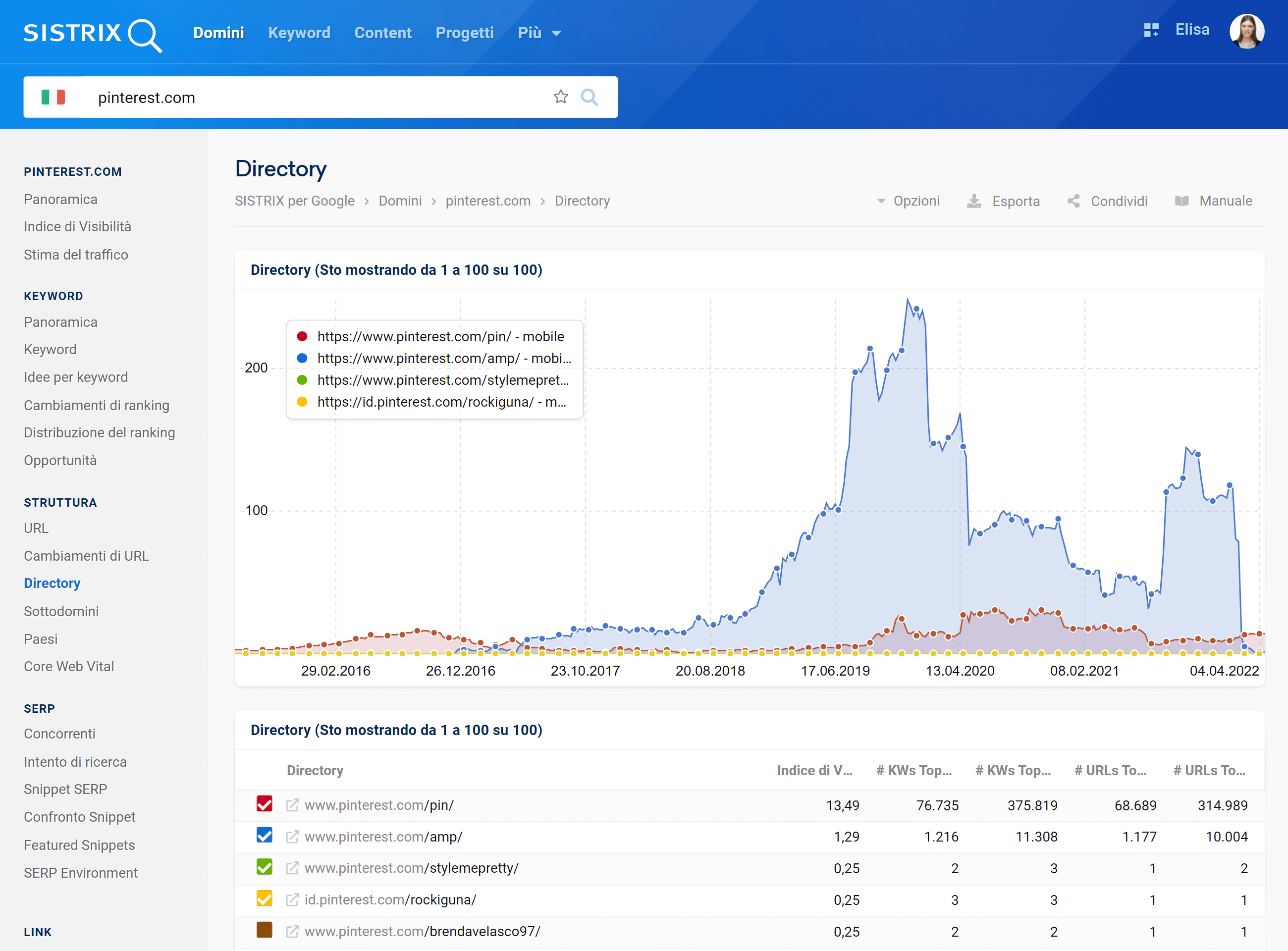1288x951 pixels.
Task: Open Idee per keyword in sidebar
Action: [76, 377]
